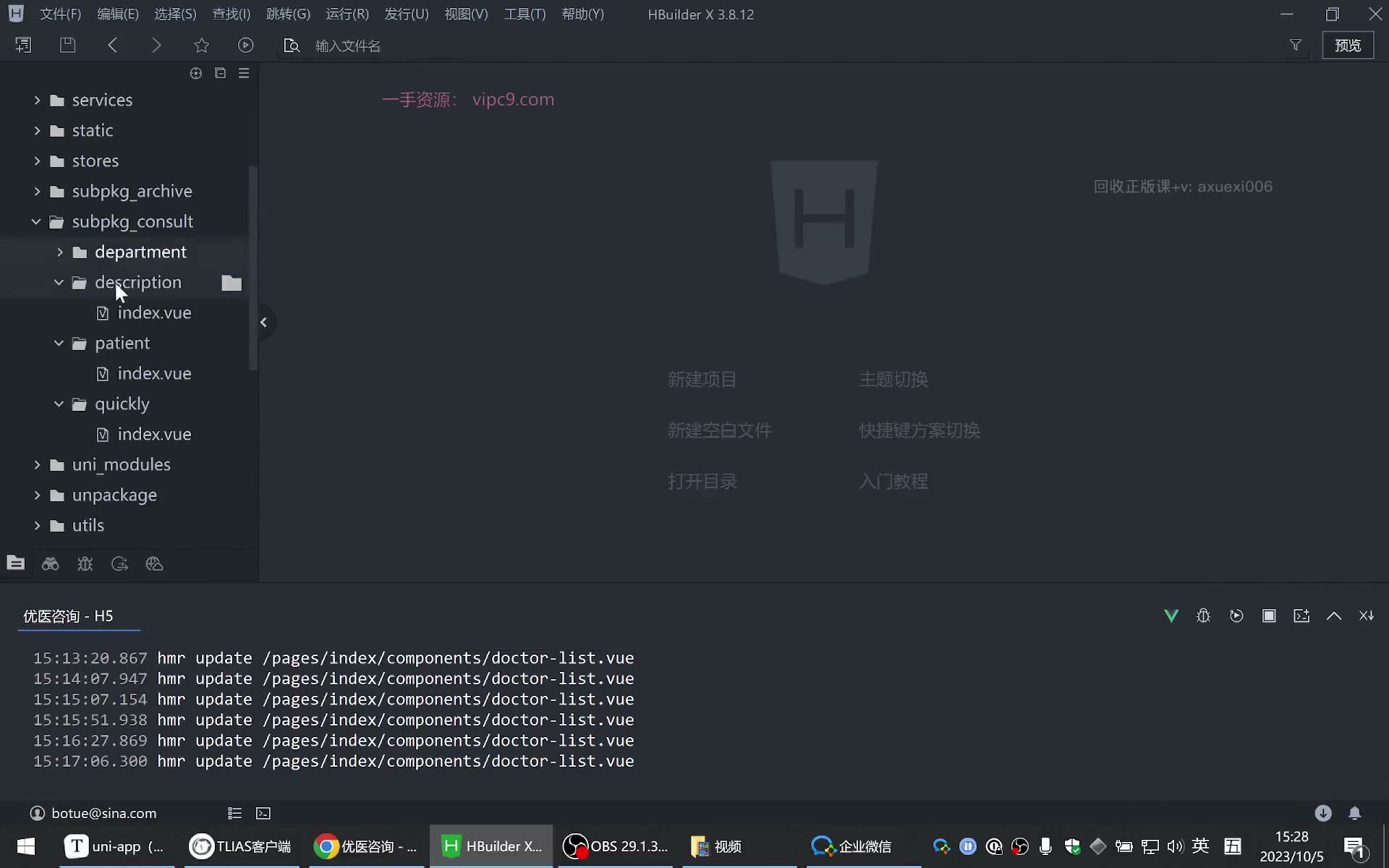
Task: Open the Windows Start button
Action: (x=26, y=846)
